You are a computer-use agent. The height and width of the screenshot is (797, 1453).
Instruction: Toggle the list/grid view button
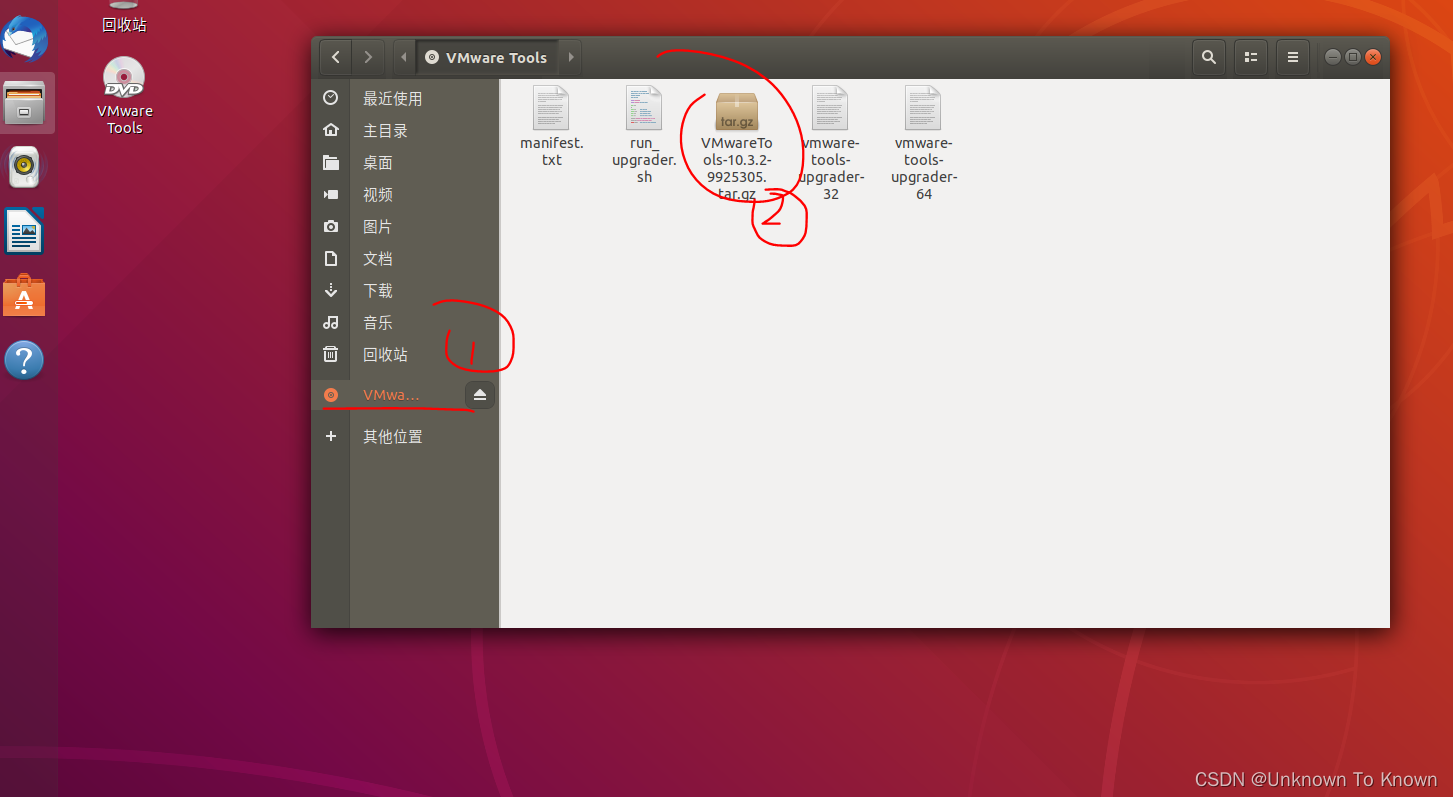(1251, 57)
